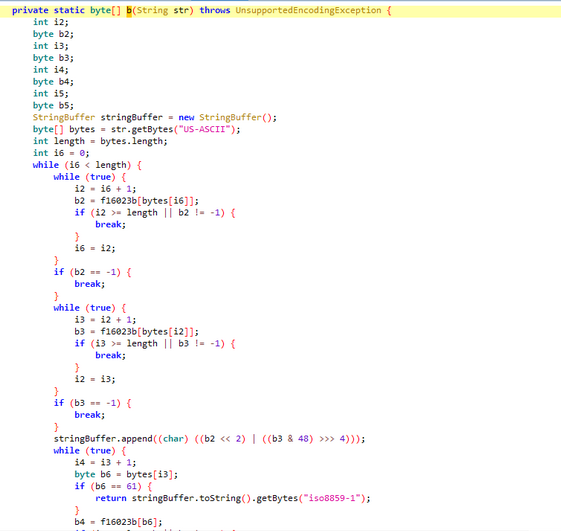Click the line 'int i6 = 0;'
Screen dimensions: 561x531
[61, 153]
